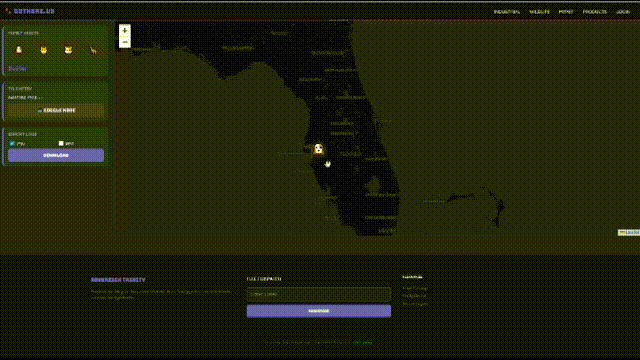Viewport: 640px width, 360px height.
Task: Open the Products nav item
Action: click(x=595, y=12)
